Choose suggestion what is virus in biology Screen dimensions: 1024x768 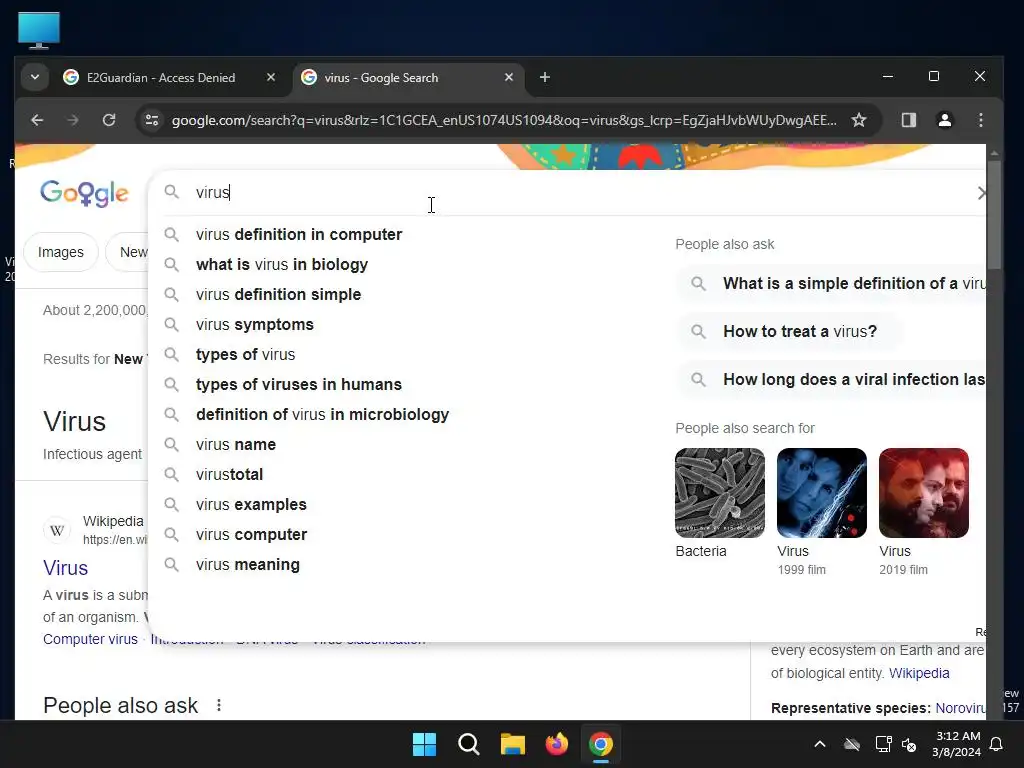(x=282, y=264)
